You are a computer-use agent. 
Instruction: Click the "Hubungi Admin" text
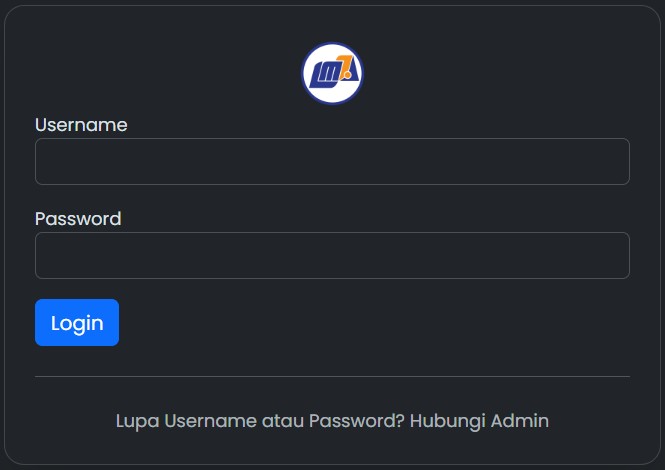[x=479, y=421]
